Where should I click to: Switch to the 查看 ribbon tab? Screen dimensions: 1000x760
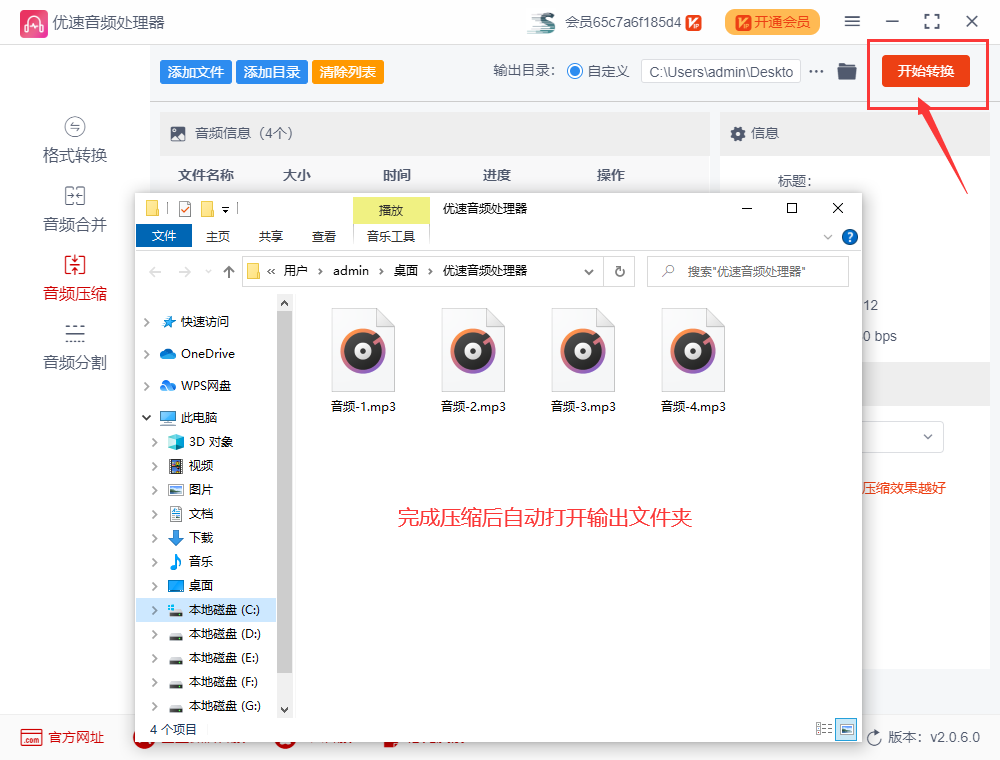coord(324,236)
